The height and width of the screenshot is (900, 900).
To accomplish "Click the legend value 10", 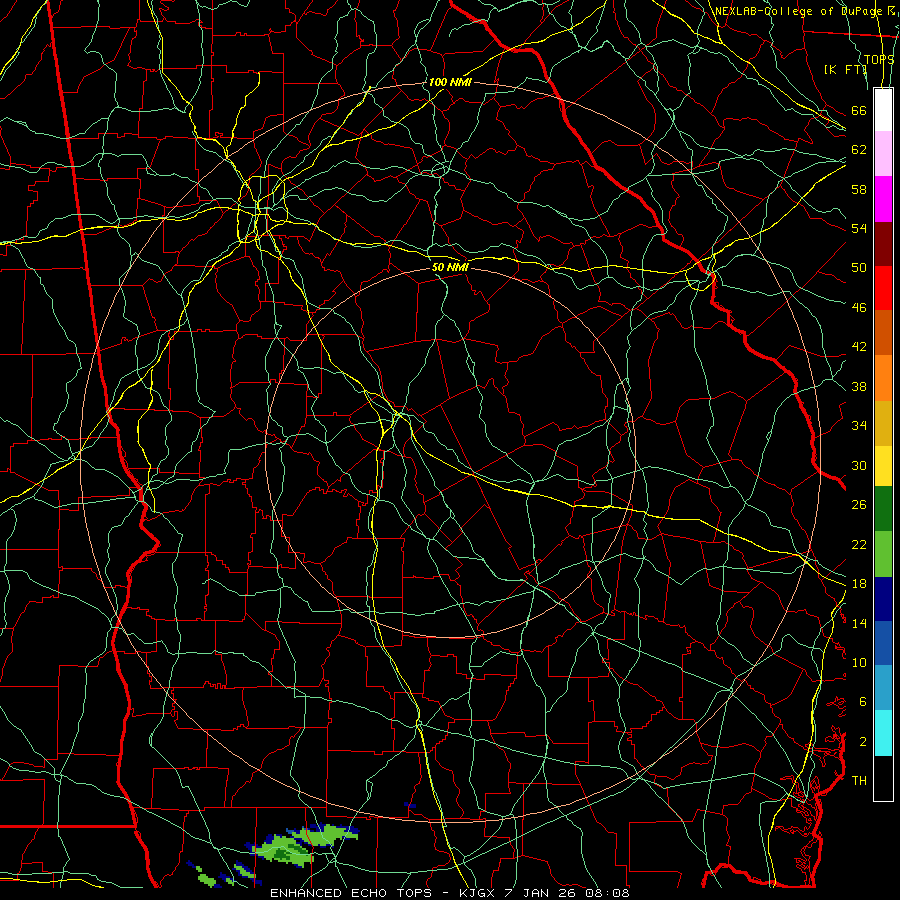I will 859,662.
